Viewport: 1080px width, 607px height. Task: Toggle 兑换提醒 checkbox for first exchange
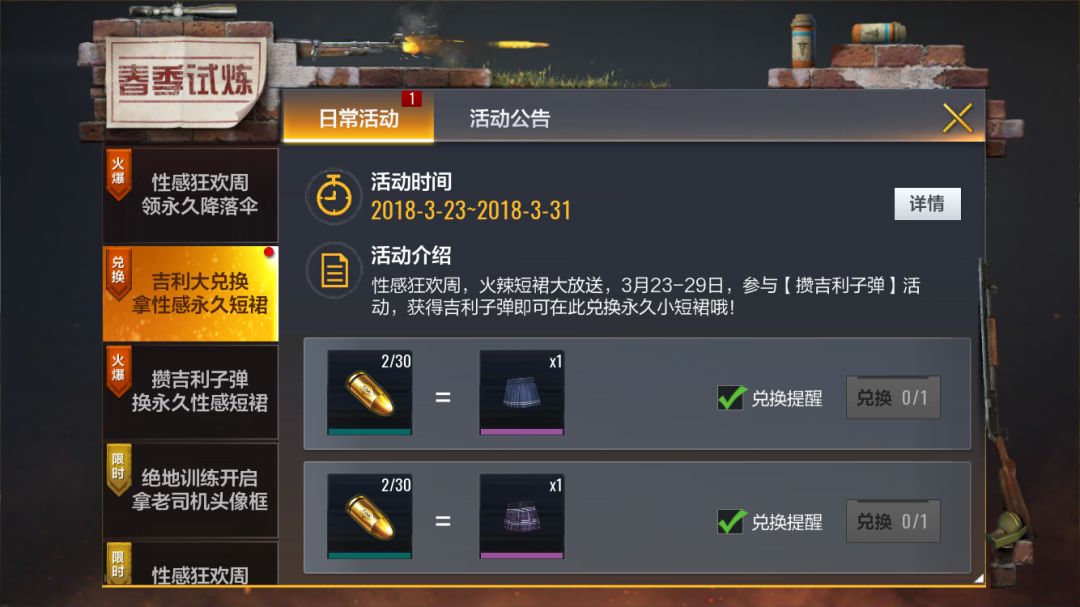(x=731, y=398)
